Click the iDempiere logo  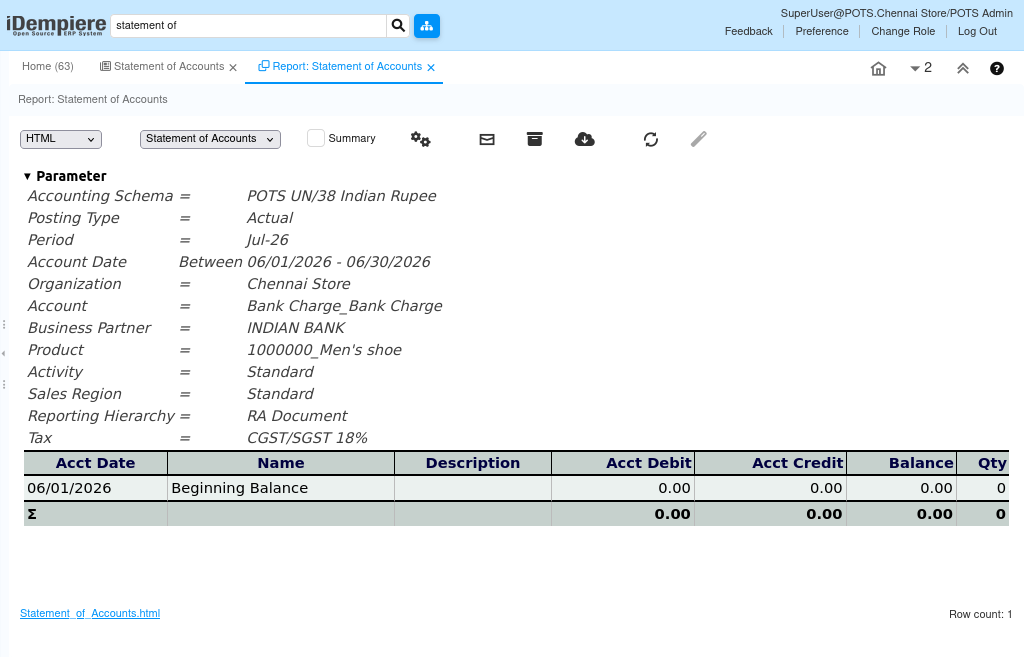(56, 25)
